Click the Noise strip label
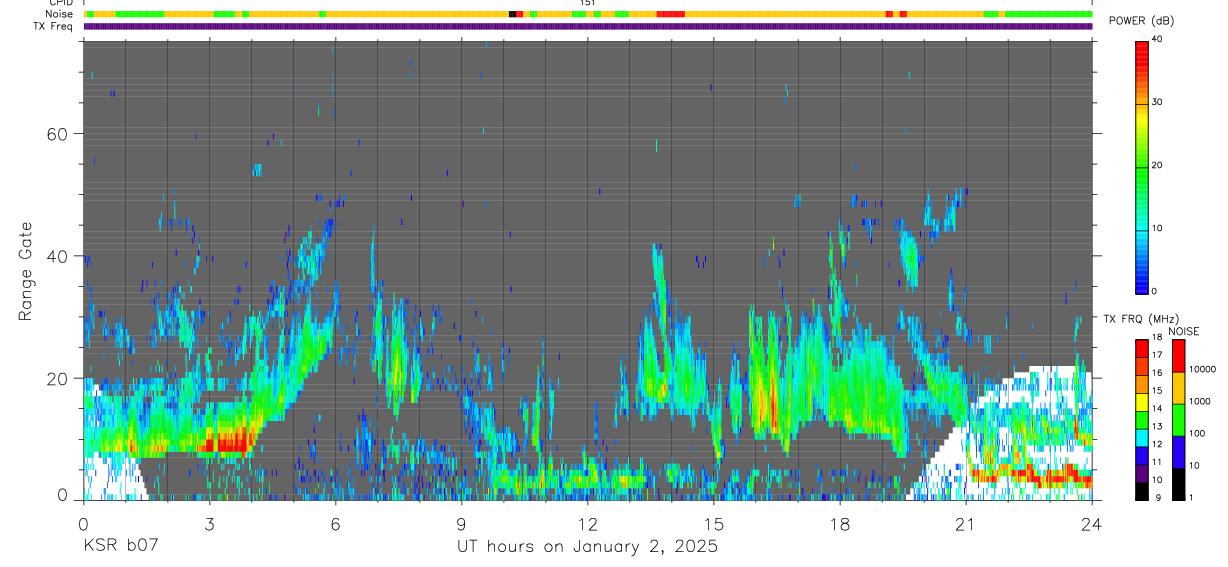Image resolution: width=1228 pixels, height=567 pixels. click(59, 14)
